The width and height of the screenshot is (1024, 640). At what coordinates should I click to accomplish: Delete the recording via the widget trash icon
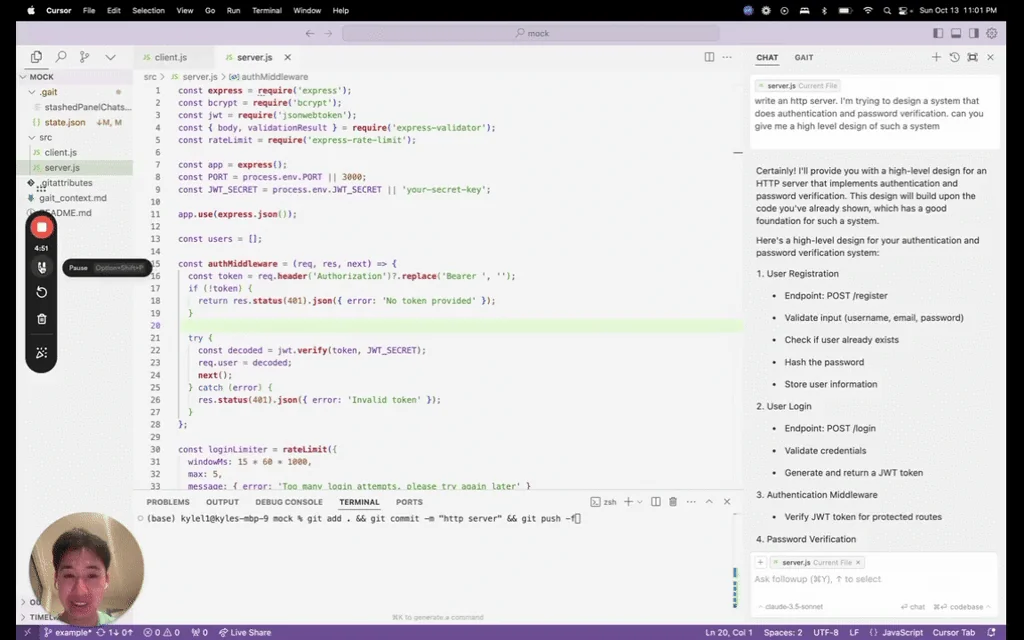click(40, 317)
